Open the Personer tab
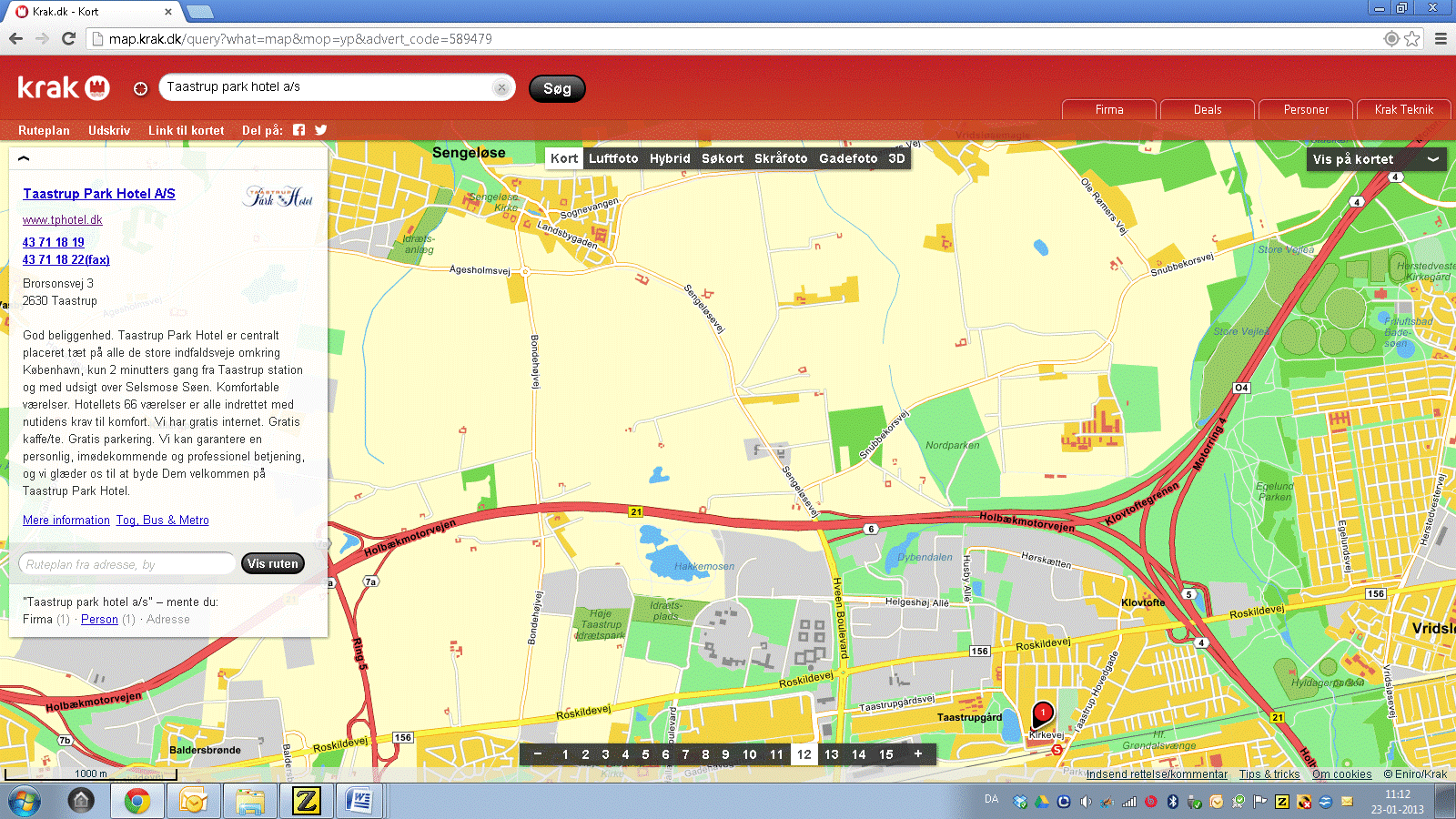The height and width of the screenshot is (819, 1456). click(x=1306, y=109)
